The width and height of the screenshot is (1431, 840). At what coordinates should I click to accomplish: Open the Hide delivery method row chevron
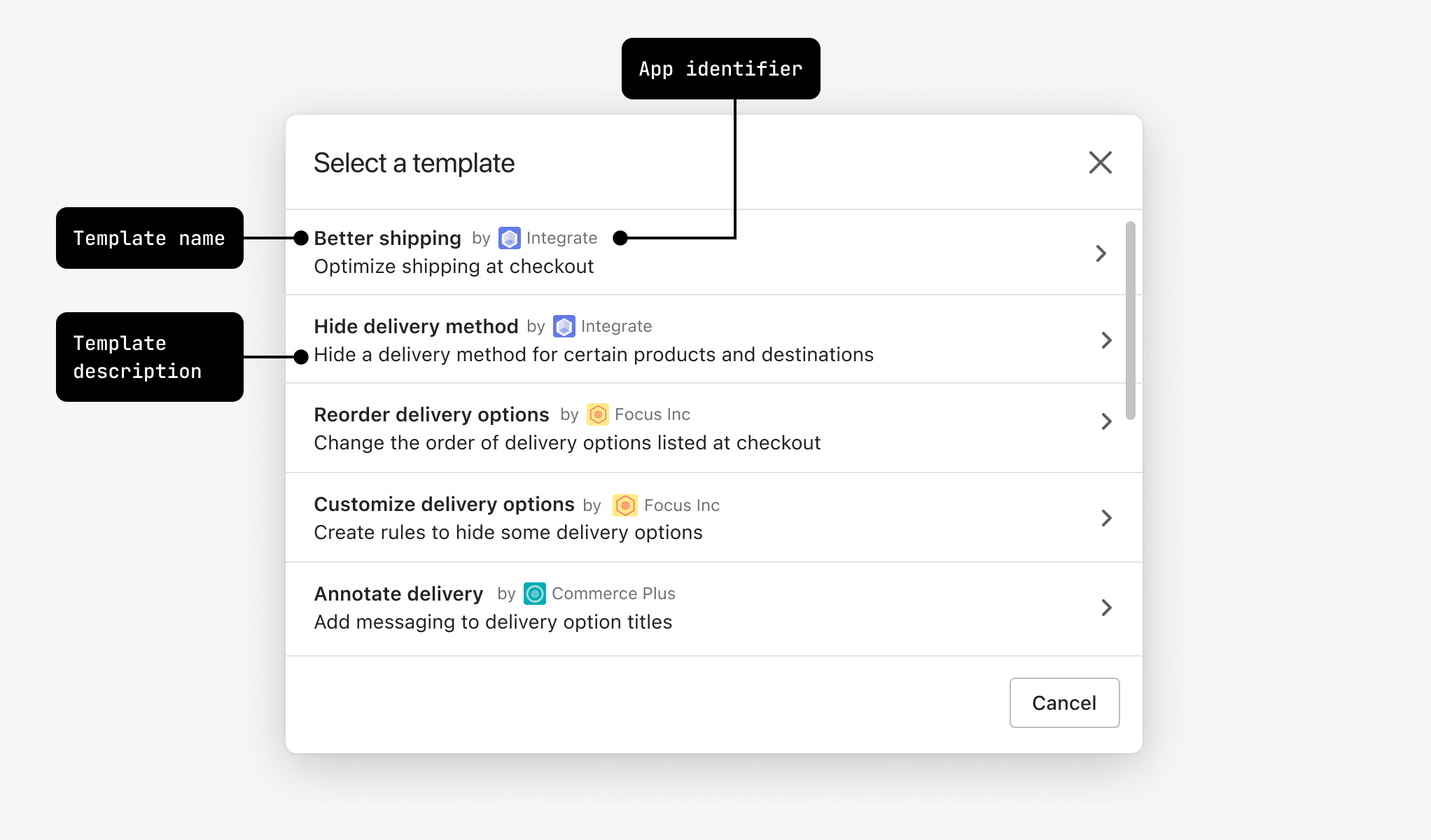click(x=1106, y=340)
